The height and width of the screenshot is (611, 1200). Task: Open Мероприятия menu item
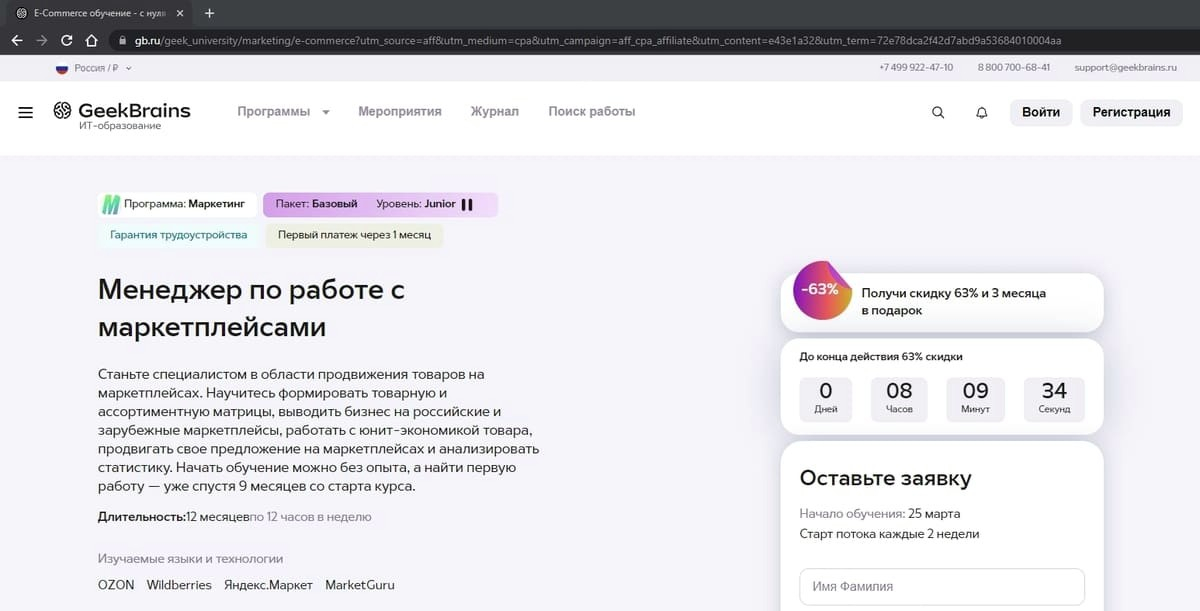(x=400, y=112)
